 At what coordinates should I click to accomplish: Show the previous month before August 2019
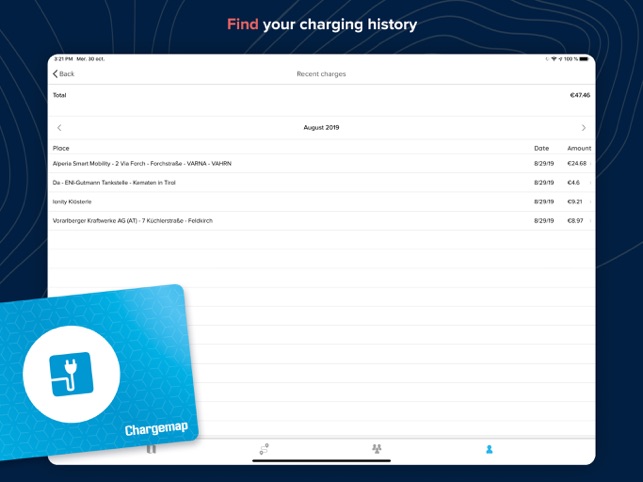coord(59,128)
